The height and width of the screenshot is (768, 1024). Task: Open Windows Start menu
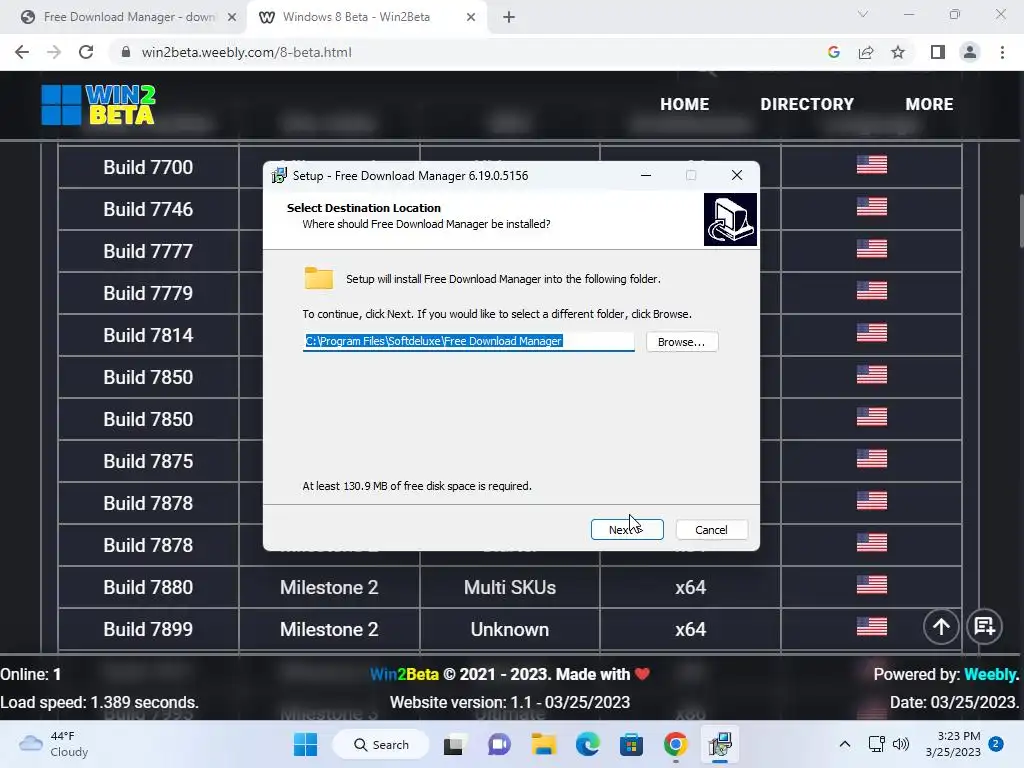(x=305, y=744)
